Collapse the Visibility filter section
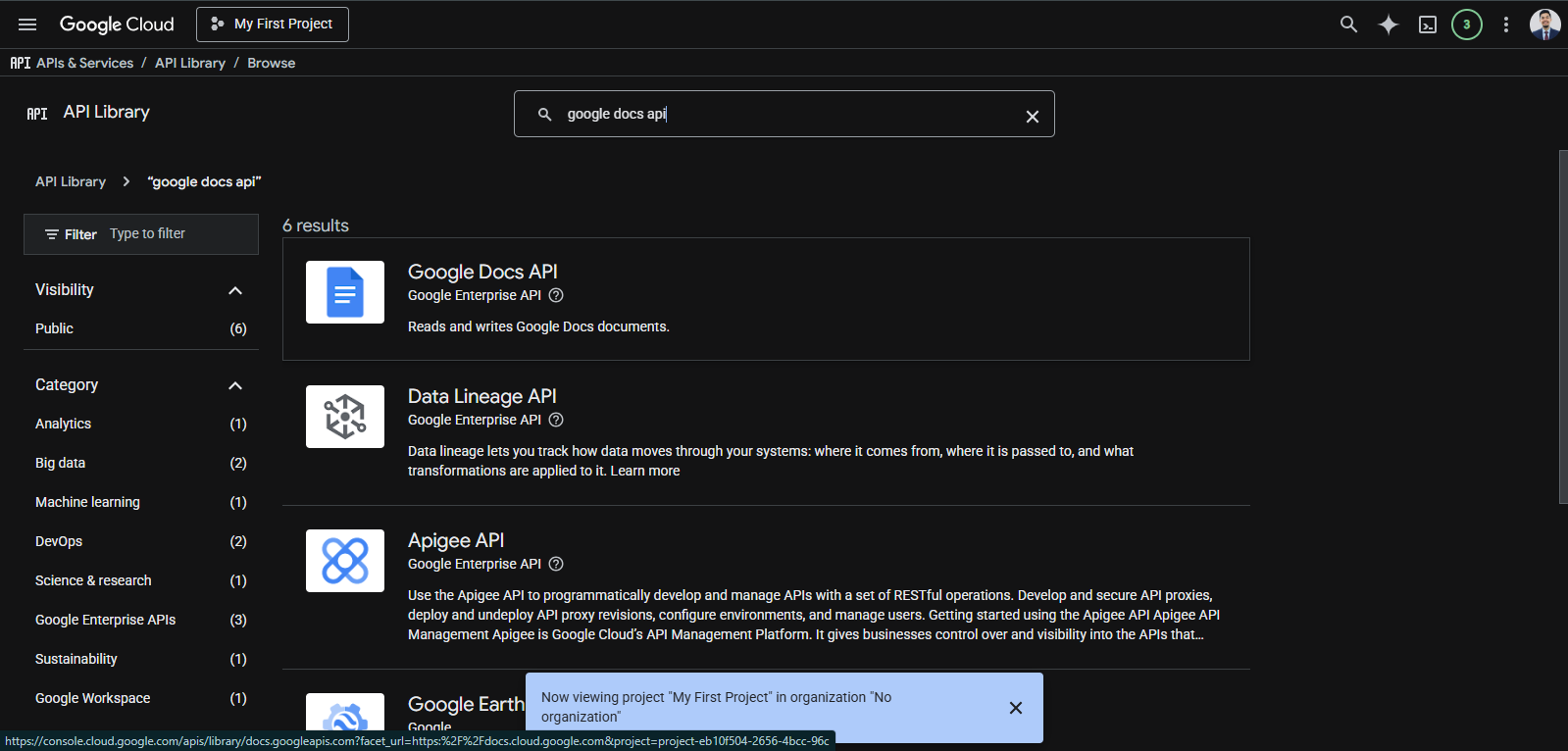The width and height of the screenshot is (1568, 751). tap(235, 290)
